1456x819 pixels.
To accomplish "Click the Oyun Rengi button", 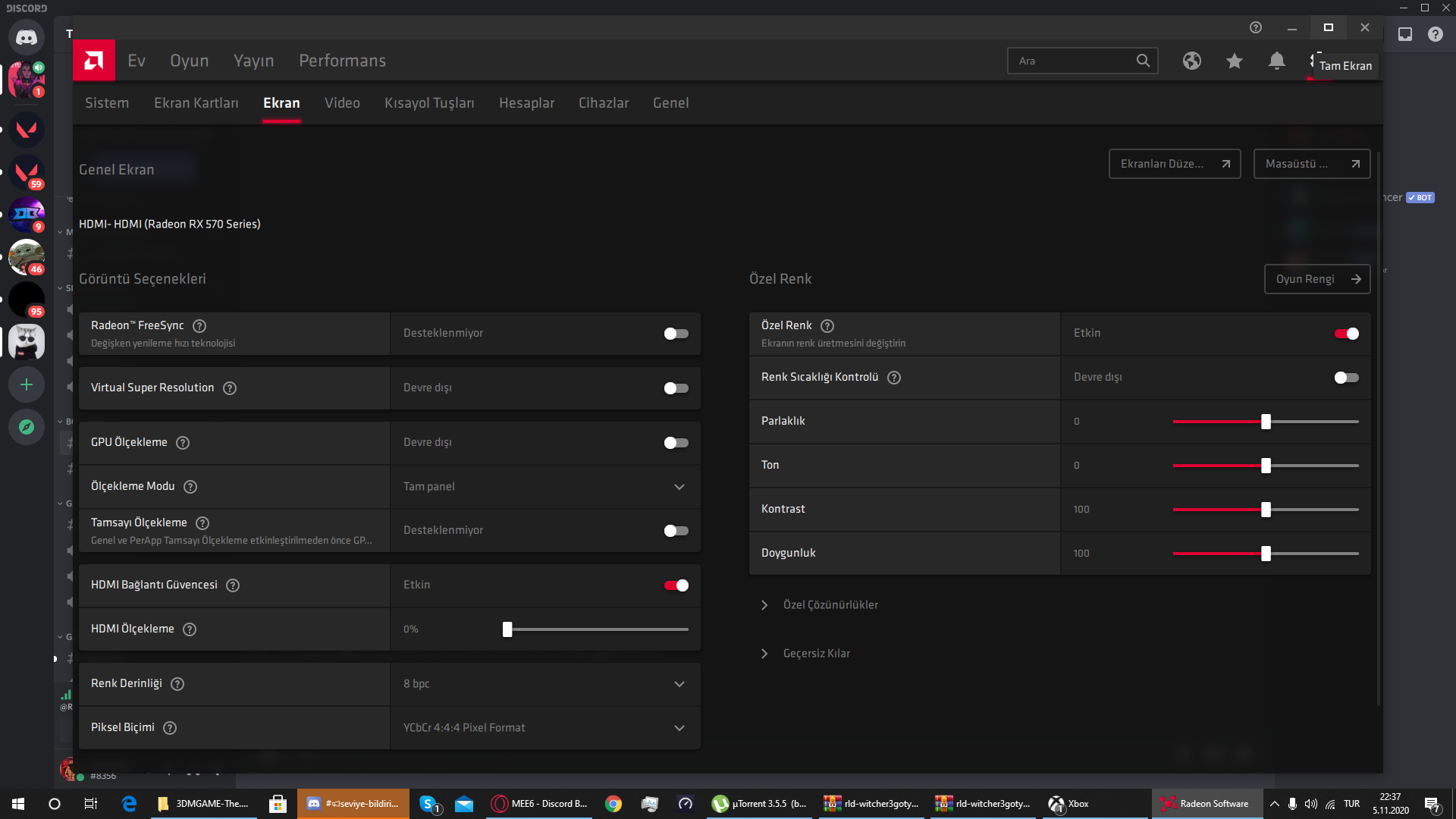I will [1316, 279].
